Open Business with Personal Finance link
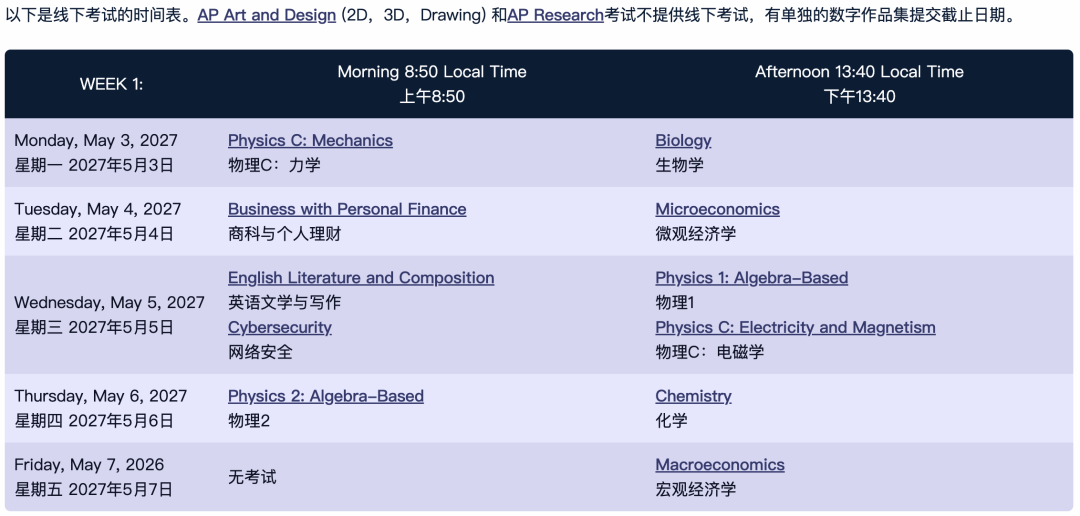Image resolution: width=1080 pixels, height=516 pixels. (x=347, y=209)
